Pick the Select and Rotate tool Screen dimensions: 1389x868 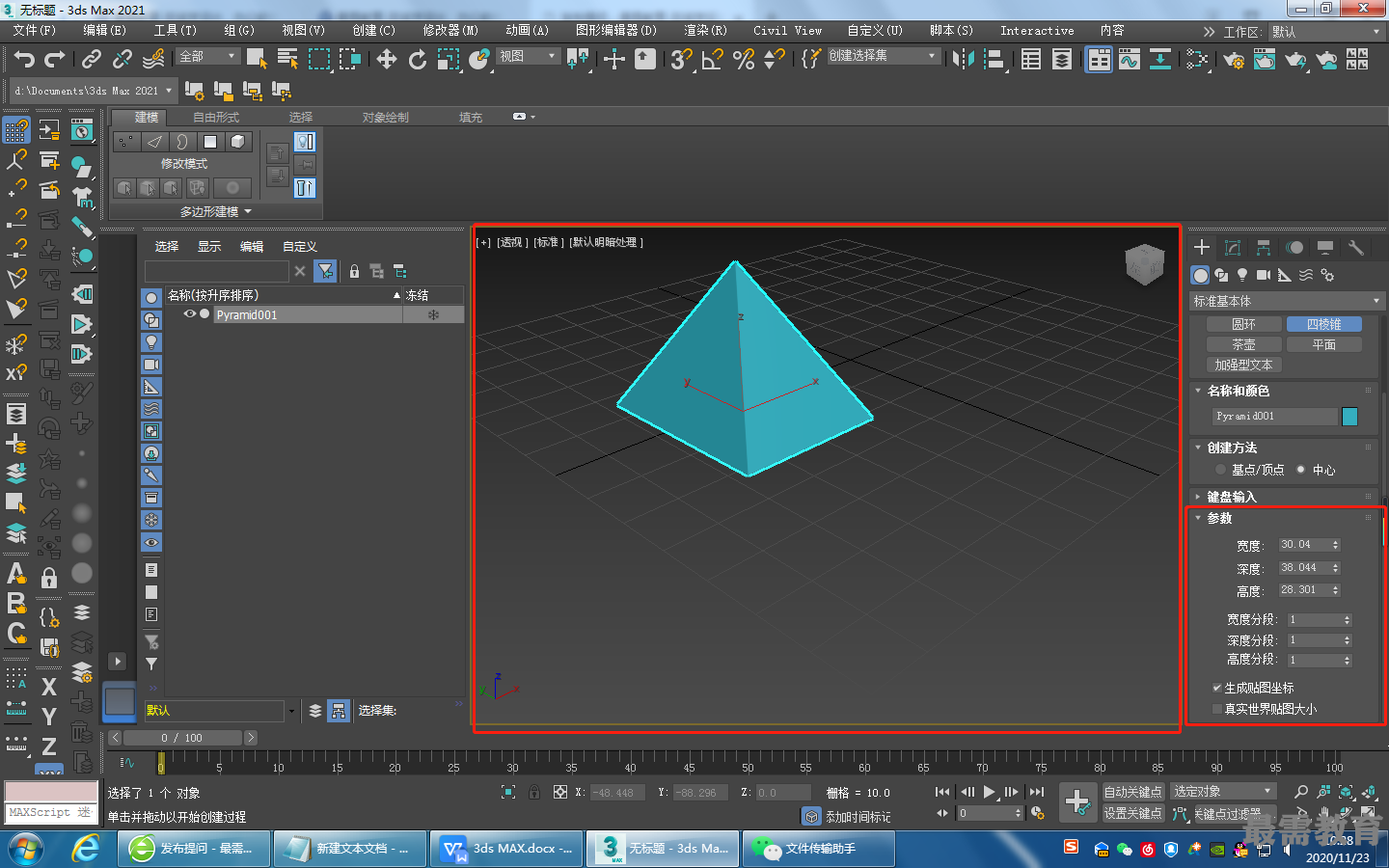click(x=418, y=60)
